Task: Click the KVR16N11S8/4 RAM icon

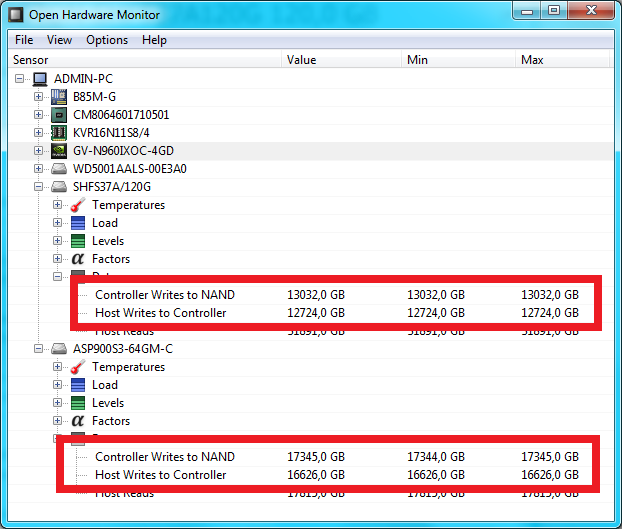Action: [x=59, y=133]
